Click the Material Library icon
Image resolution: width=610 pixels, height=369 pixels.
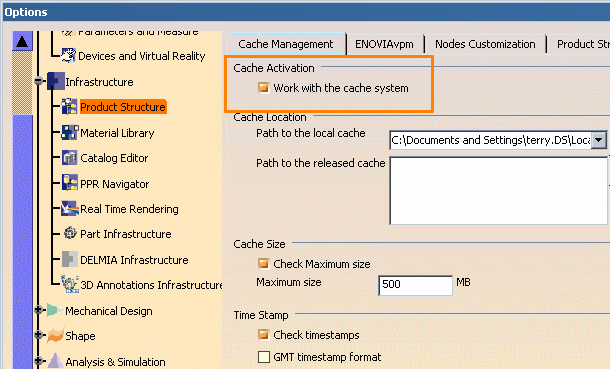(70, 133)
